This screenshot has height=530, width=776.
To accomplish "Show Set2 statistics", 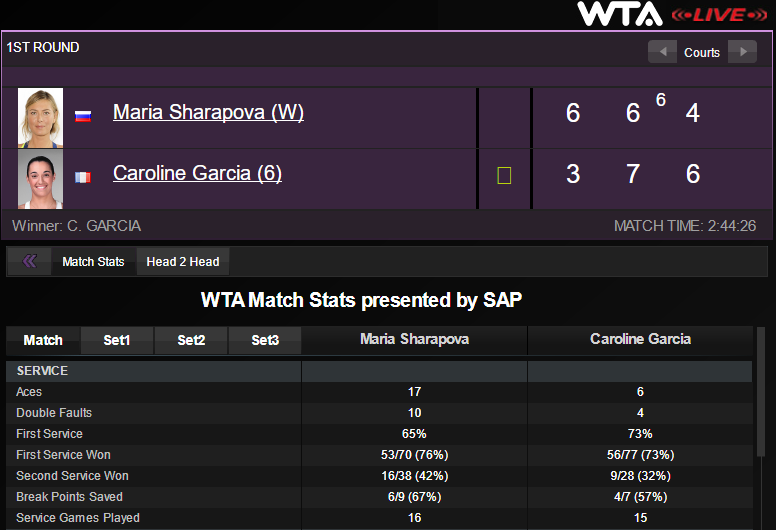I will [191, 340].
